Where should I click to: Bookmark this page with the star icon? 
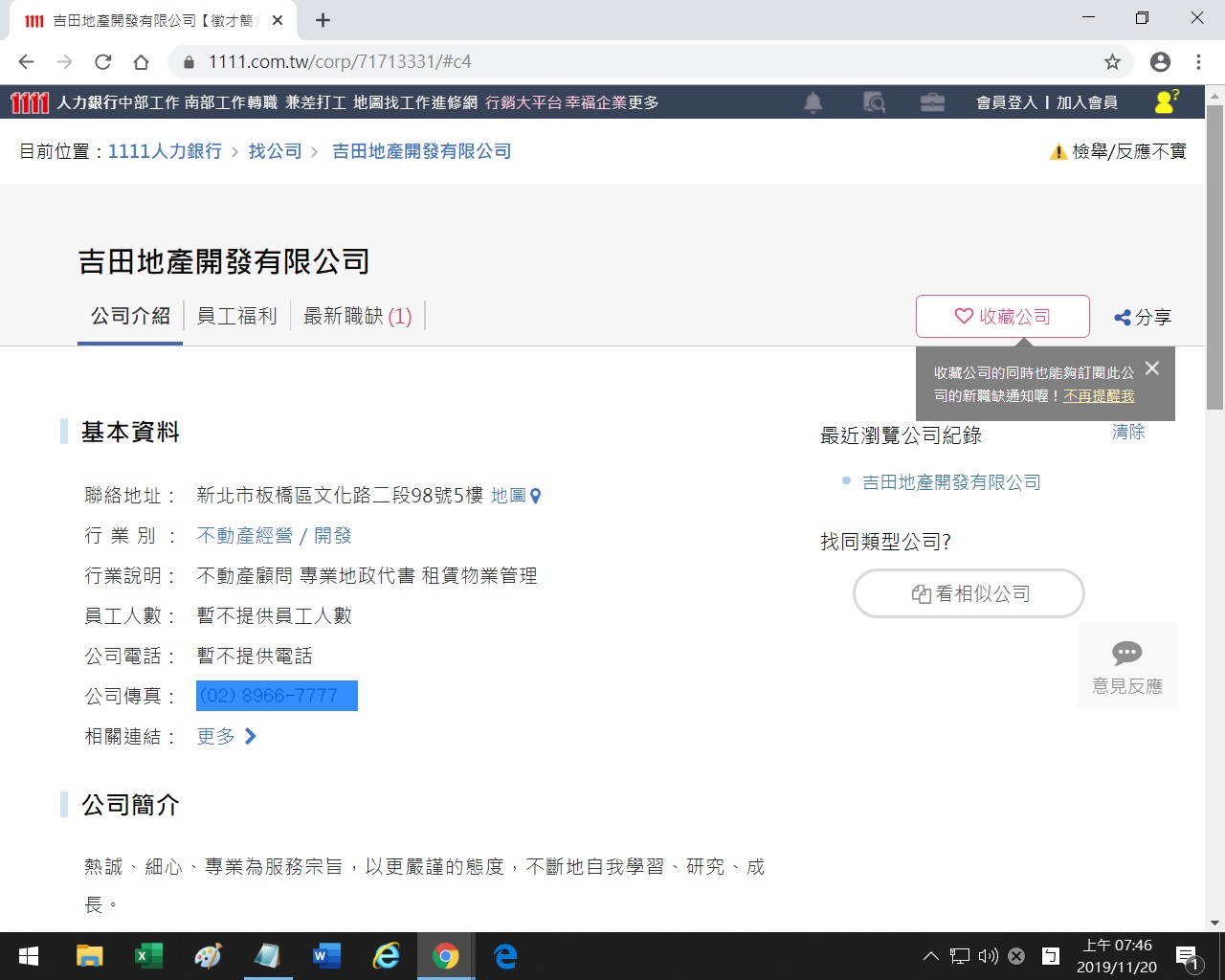1112,62
